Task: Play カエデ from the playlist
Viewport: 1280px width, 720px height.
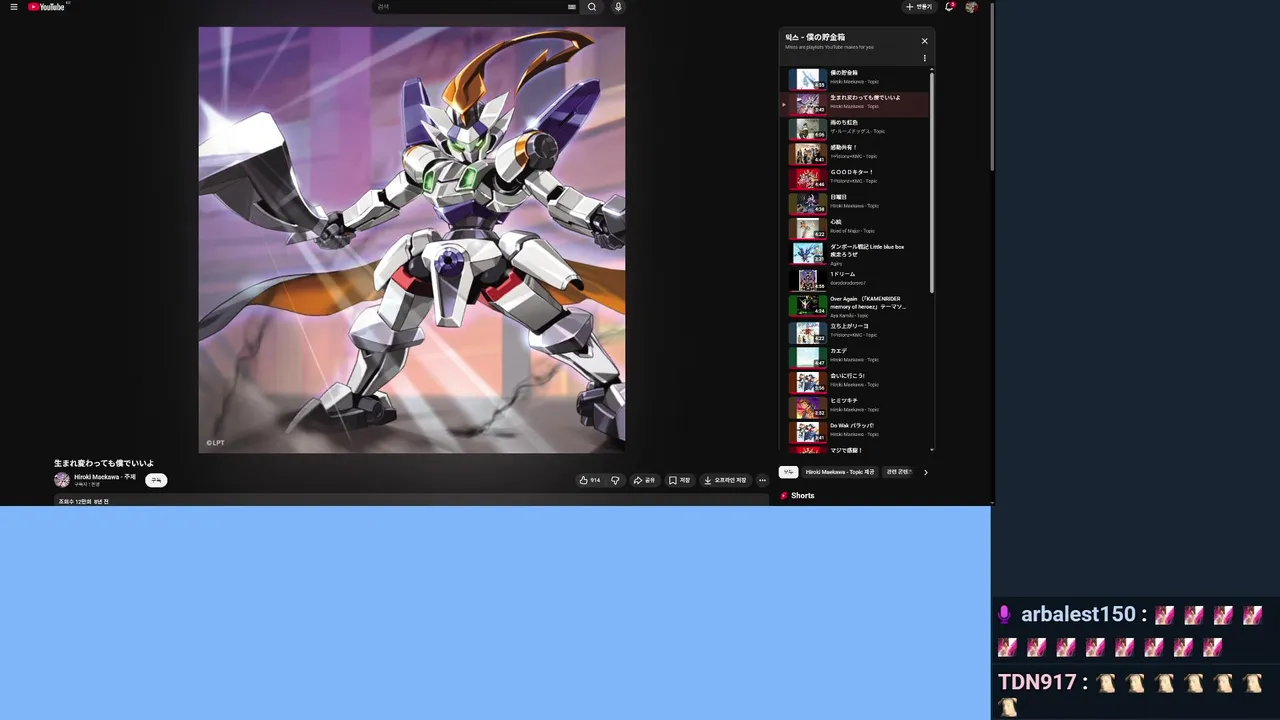Action: click(x=855, y=356)
